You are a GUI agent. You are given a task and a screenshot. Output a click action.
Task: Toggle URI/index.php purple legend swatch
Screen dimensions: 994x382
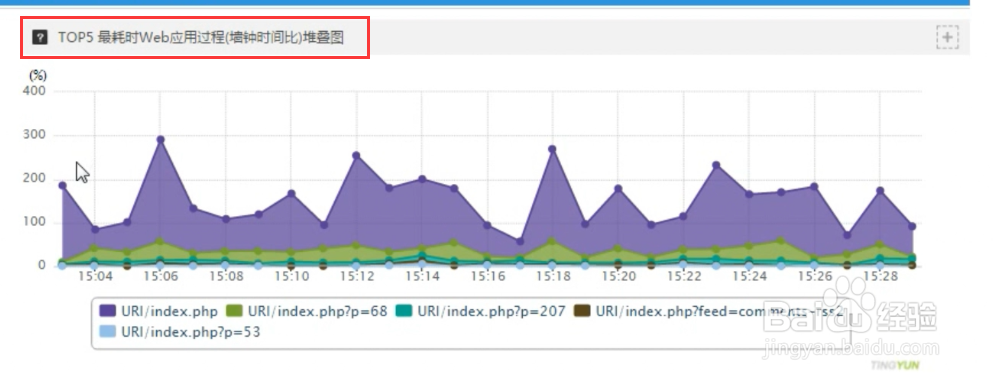click(x=108, y=310)
